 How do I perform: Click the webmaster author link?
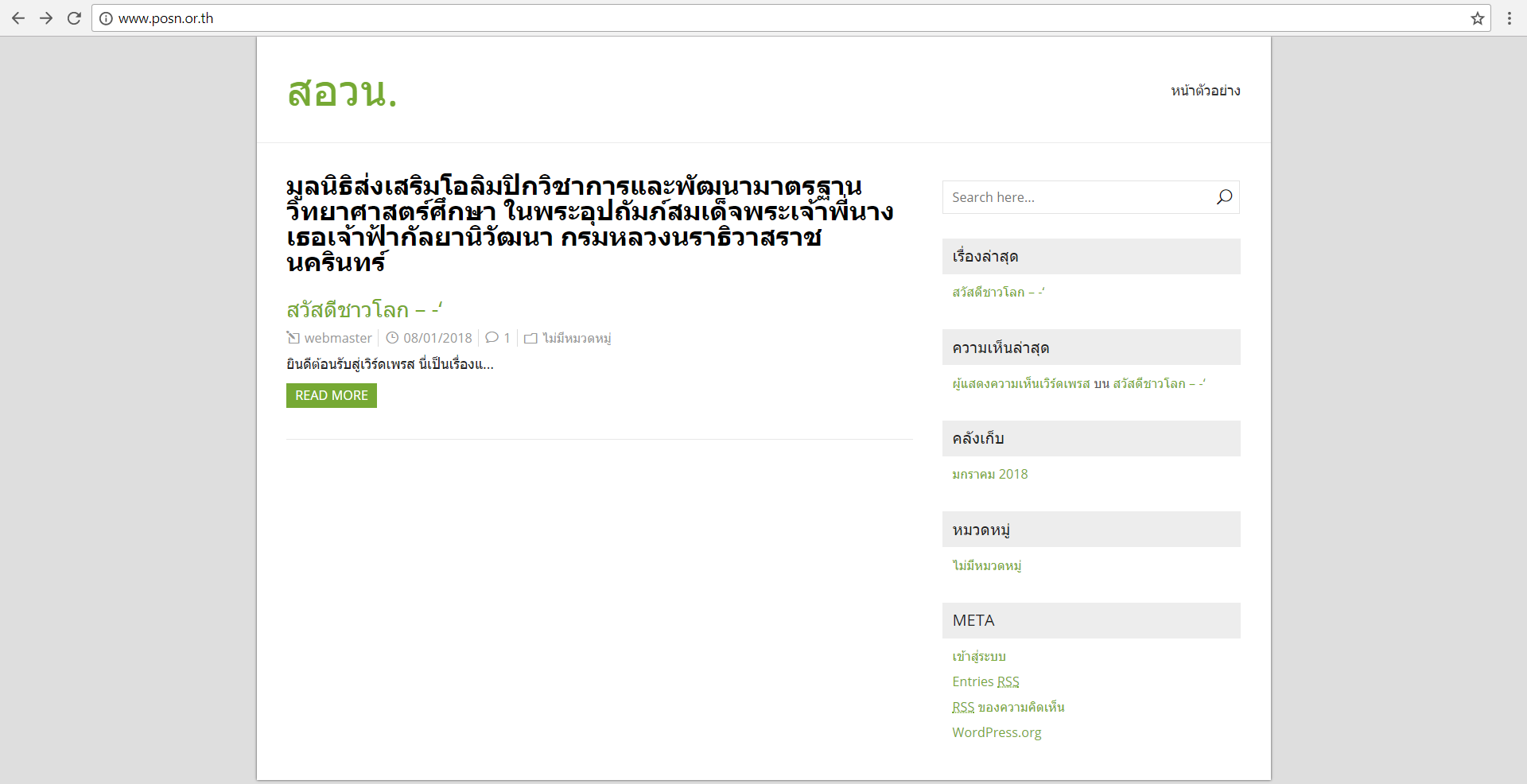(338, 338)
